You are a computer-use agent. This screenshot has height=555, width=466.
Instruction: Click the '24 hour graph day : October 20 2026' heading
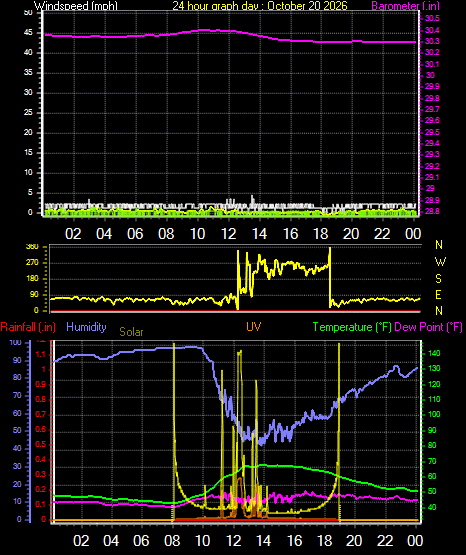coord(260,6)
